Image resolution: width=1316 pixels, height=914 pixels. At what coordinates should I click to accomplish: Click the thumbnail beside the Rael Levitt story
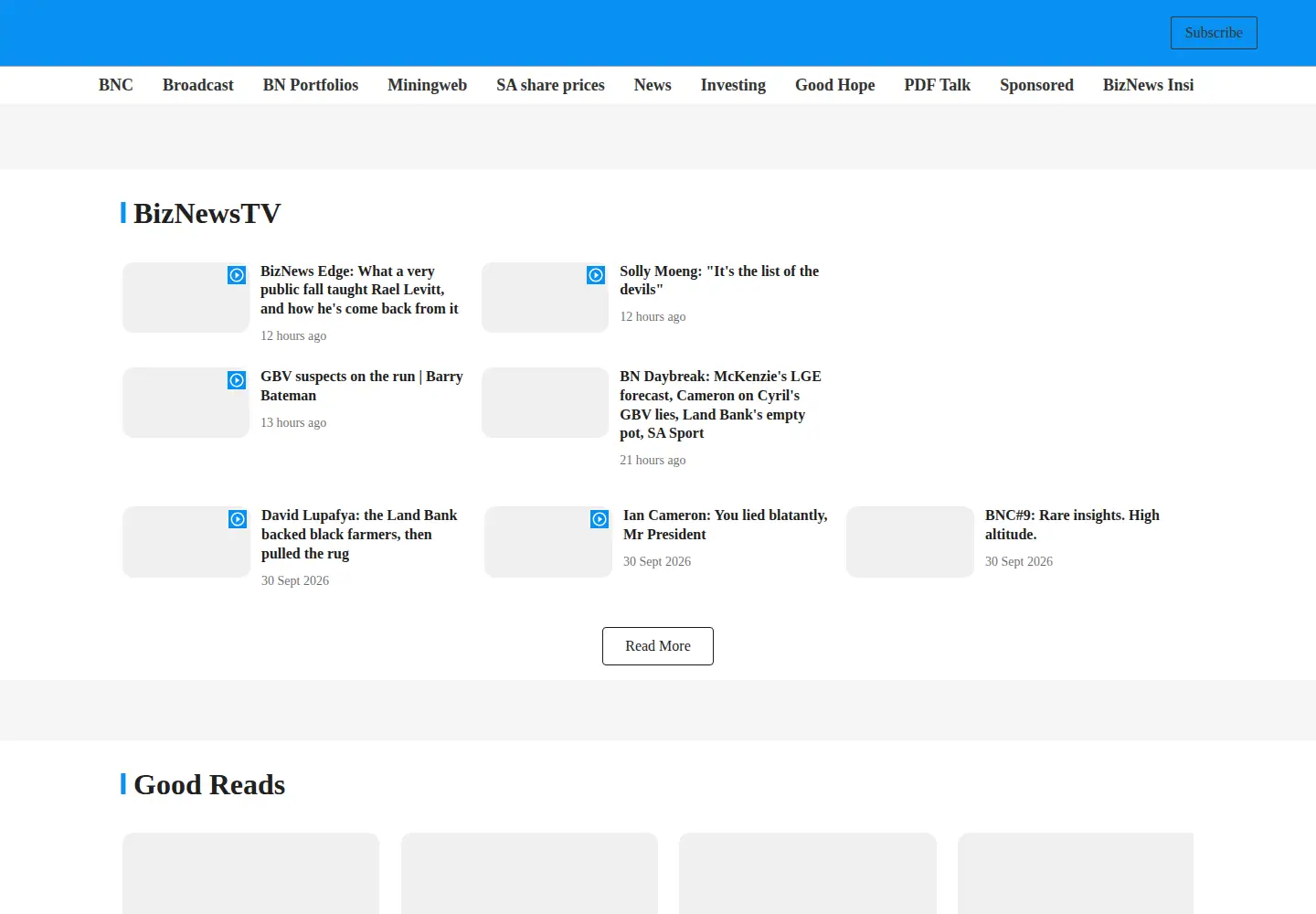tap(186, 298)
